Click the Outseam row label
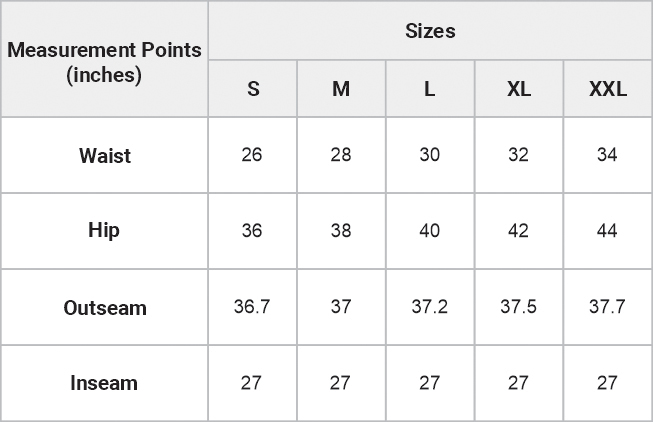653x422 pixels. pos(104,308)
